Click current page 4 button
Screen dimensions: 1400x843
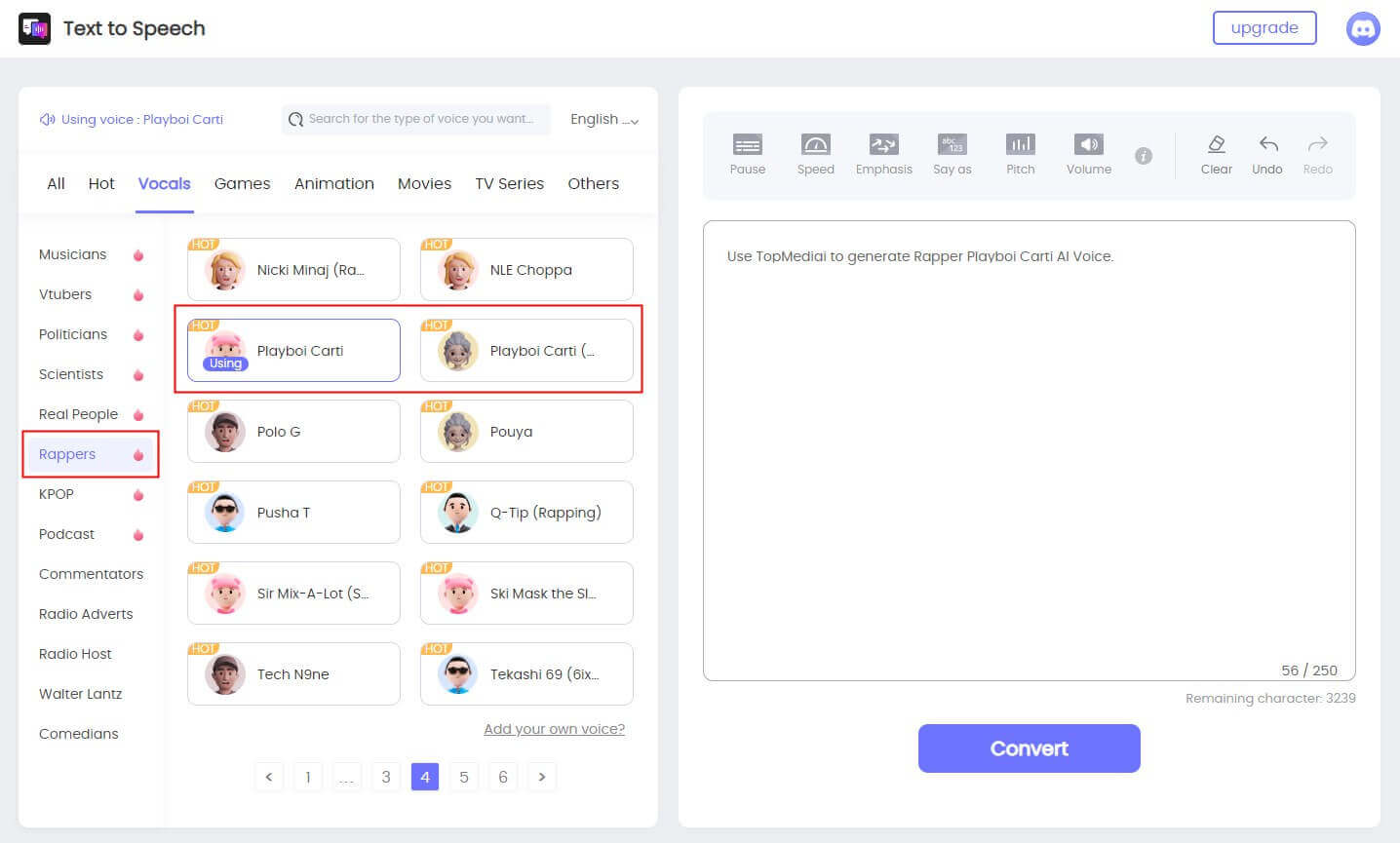click(x=425, y=777)
